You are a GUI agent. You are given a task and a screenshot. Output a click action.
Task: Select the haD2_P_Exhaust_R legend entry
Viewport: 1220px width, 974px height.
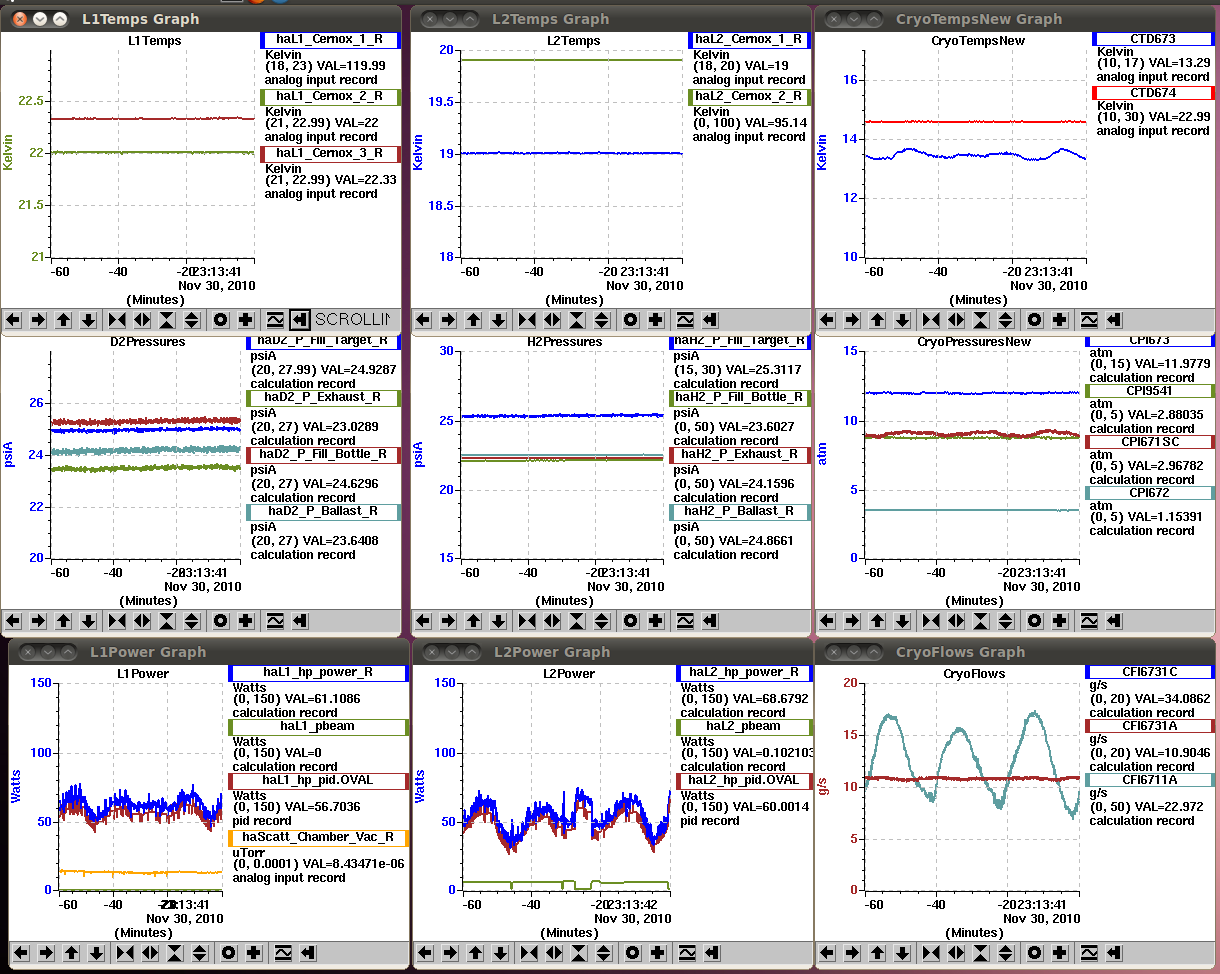coord(323,397)
